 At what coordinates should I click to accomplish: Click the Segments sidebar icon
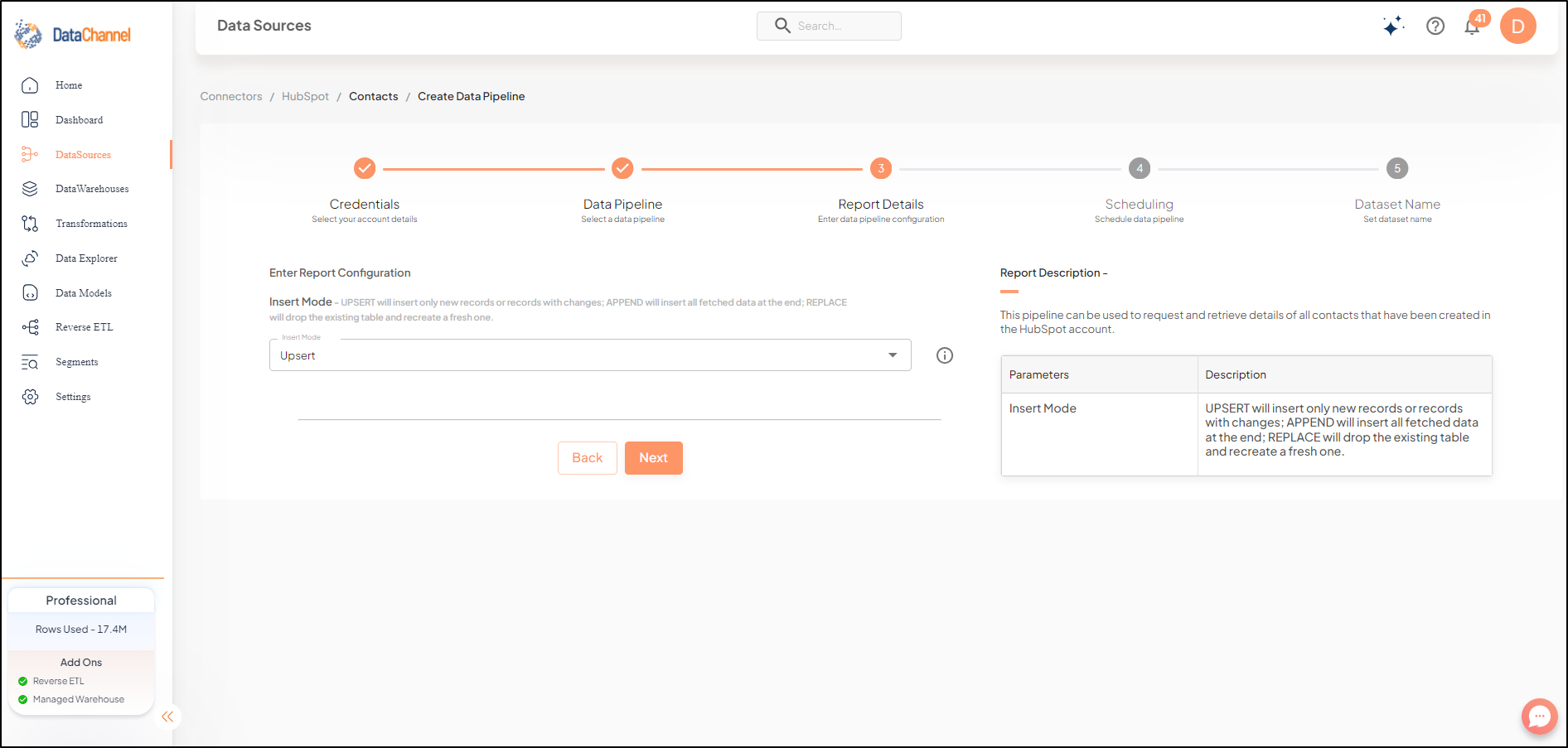30,362
